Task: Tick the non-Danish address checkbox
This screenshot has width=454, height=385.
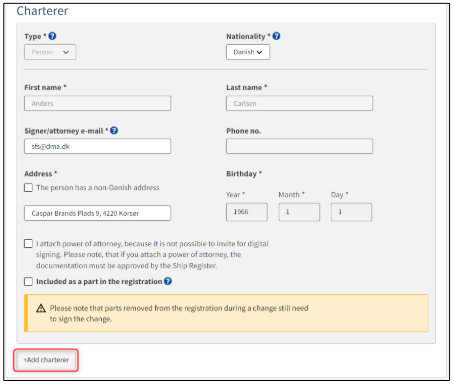Action: click(x=28, y=188)
